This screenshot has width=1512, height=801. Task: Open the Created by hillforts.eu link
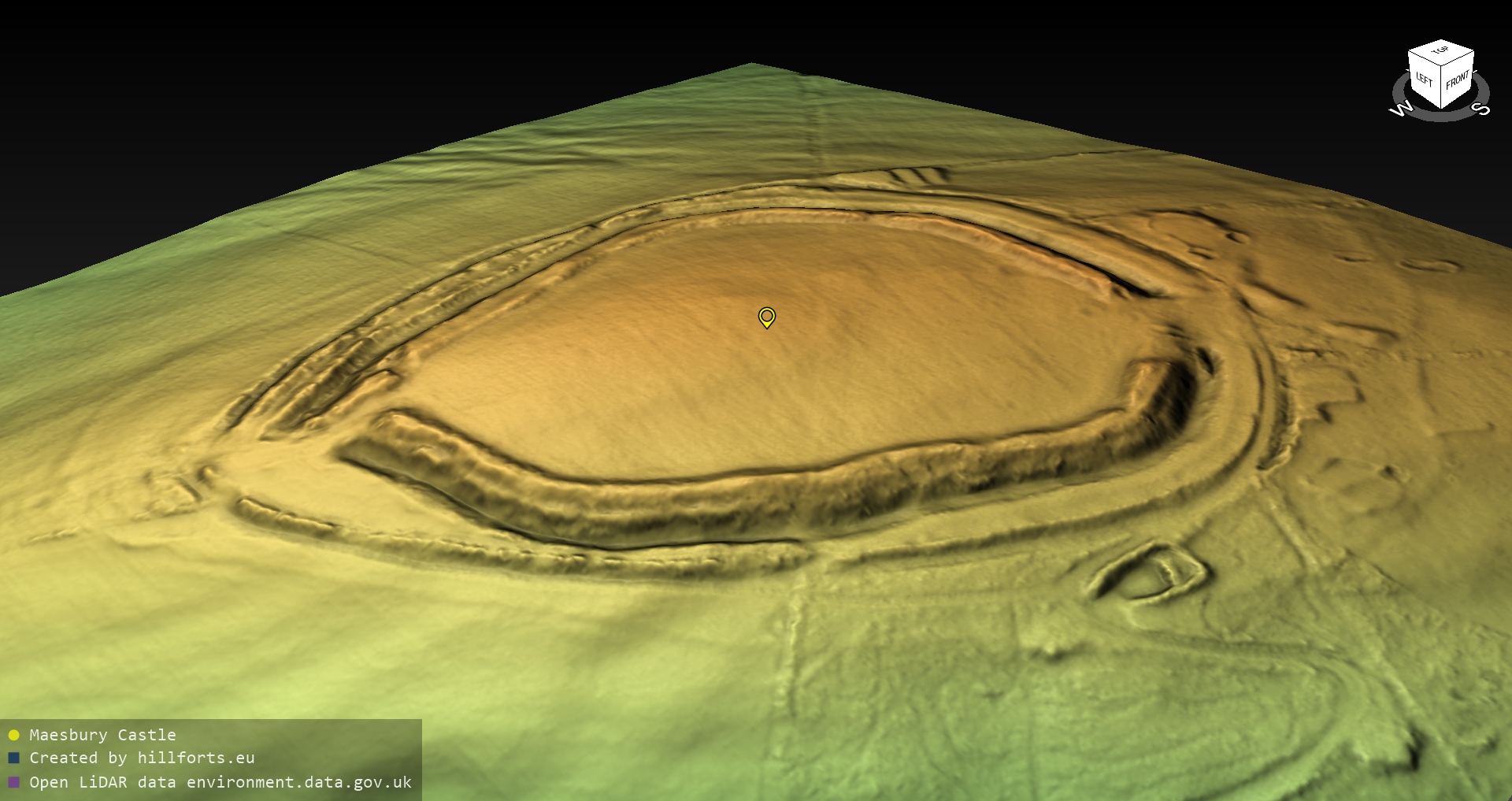coord(142,758)
